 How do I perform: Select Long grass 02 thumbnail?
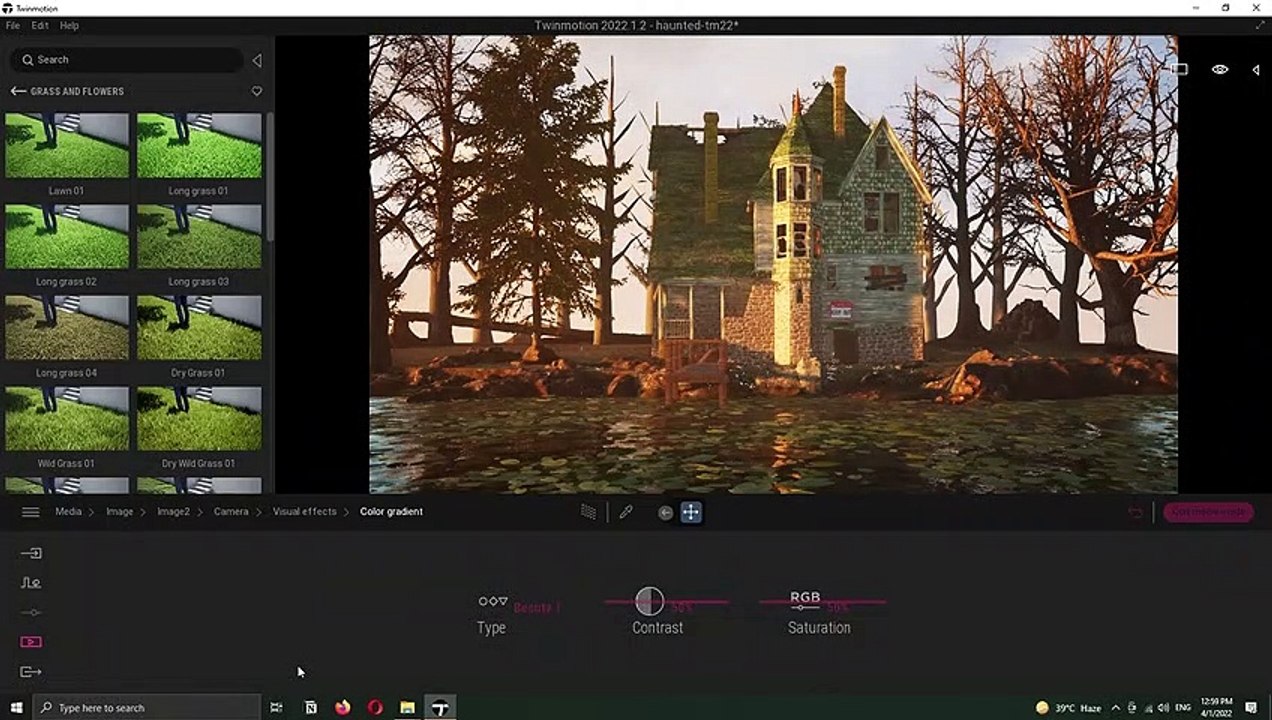pos(67,237)
